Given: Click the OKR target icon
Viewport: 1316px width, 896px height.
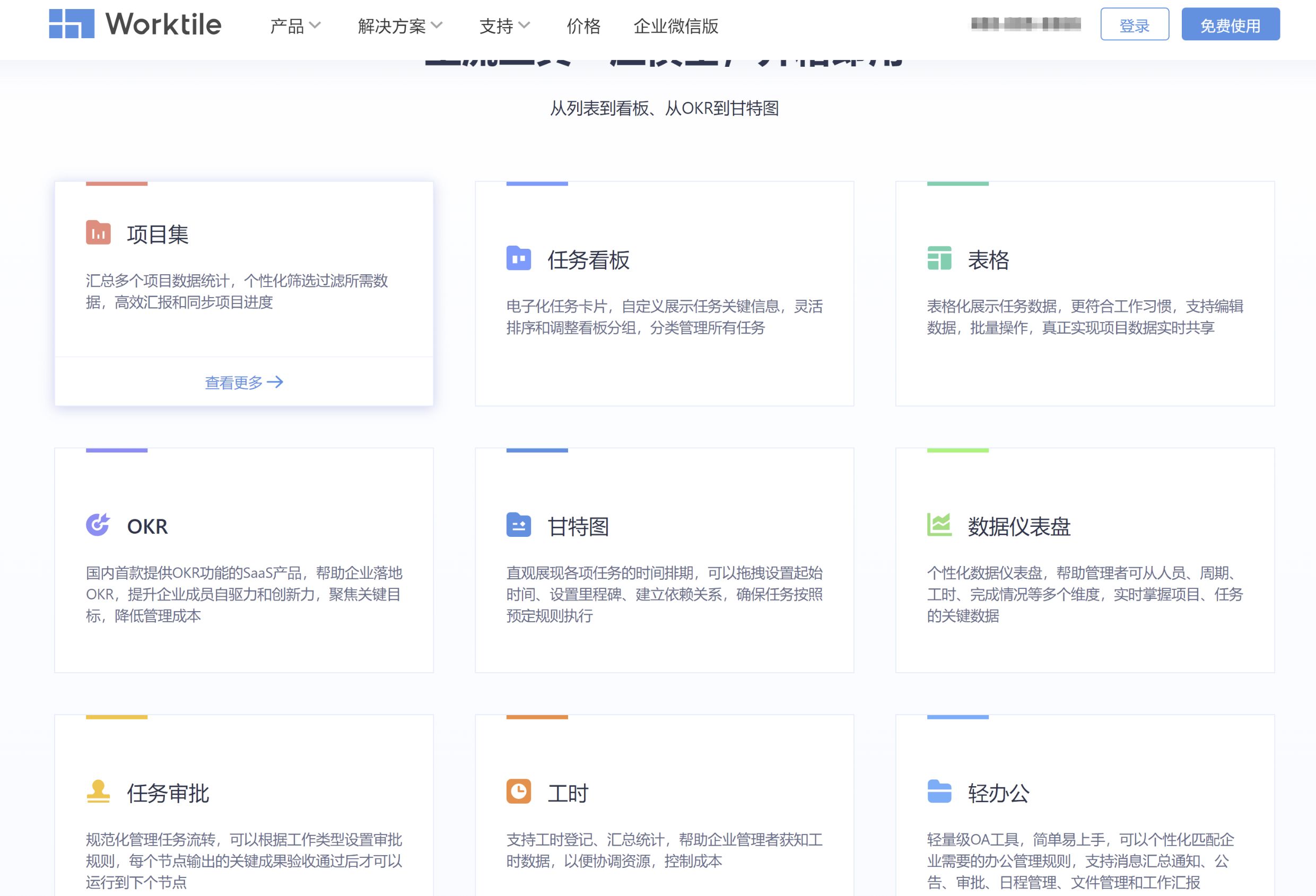Looking at the screenshot, I should [98, 525].
